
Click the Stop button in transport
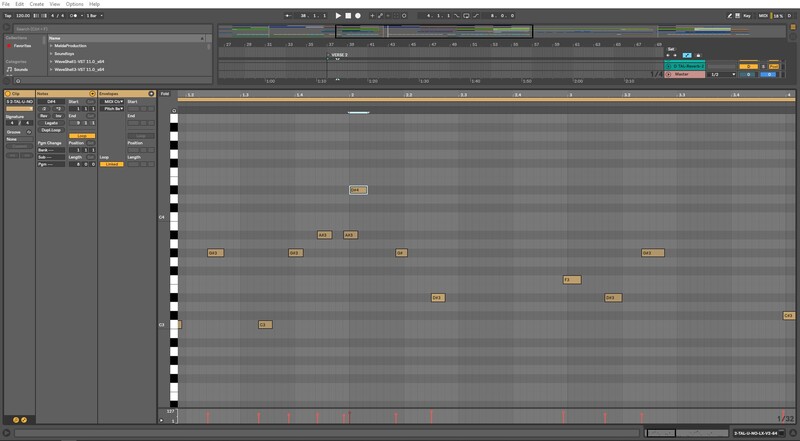coord(348,16)
